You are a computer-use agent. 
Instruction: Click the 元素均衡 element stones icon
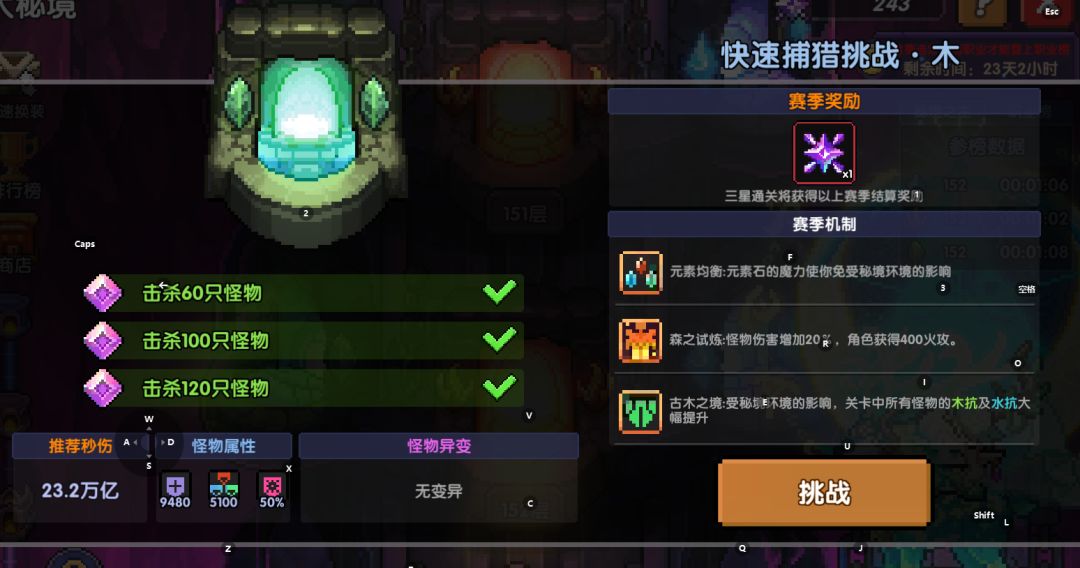[641, 273]
